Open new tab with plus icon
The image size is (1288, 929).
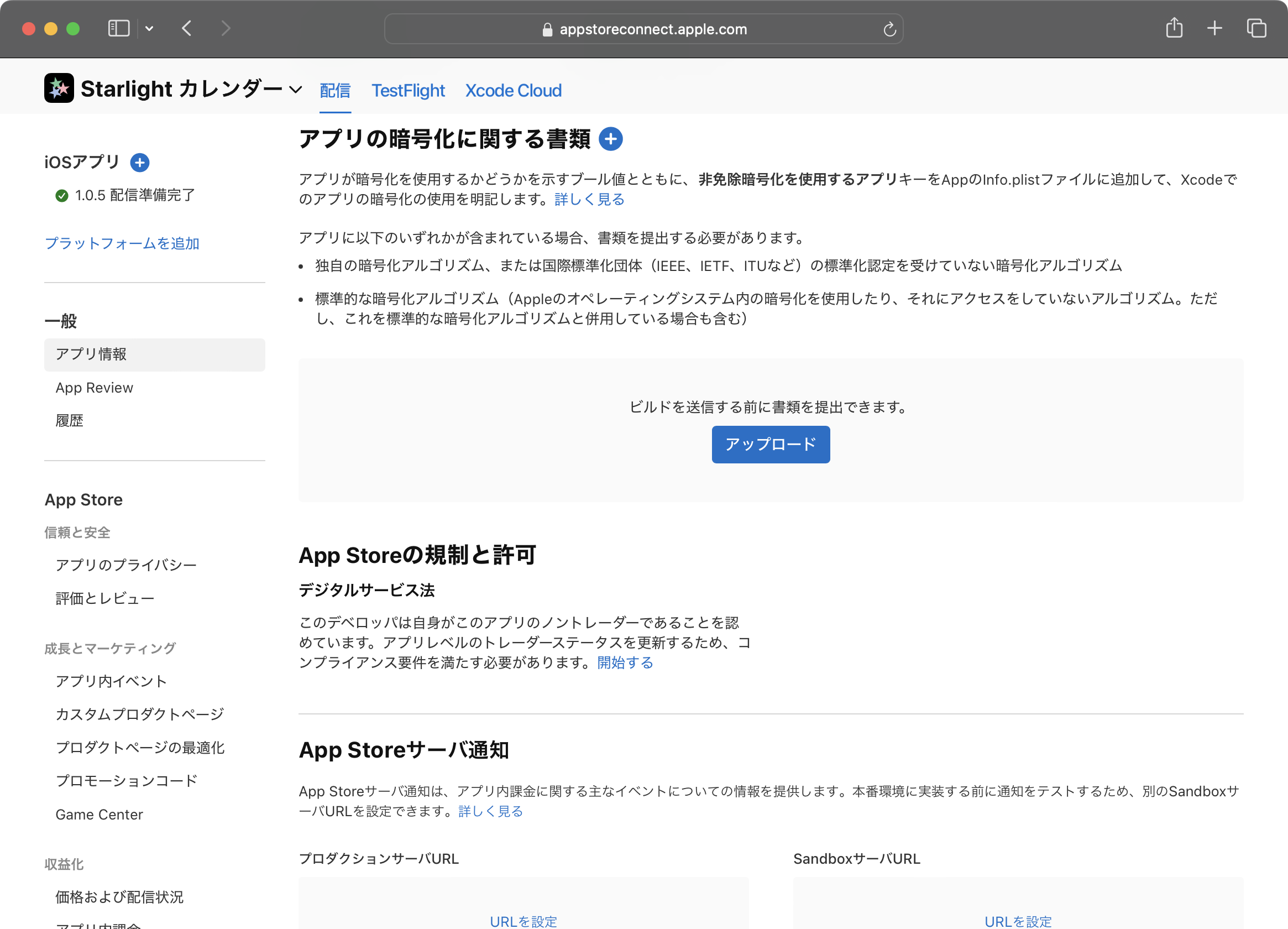tap(1214, 28)
